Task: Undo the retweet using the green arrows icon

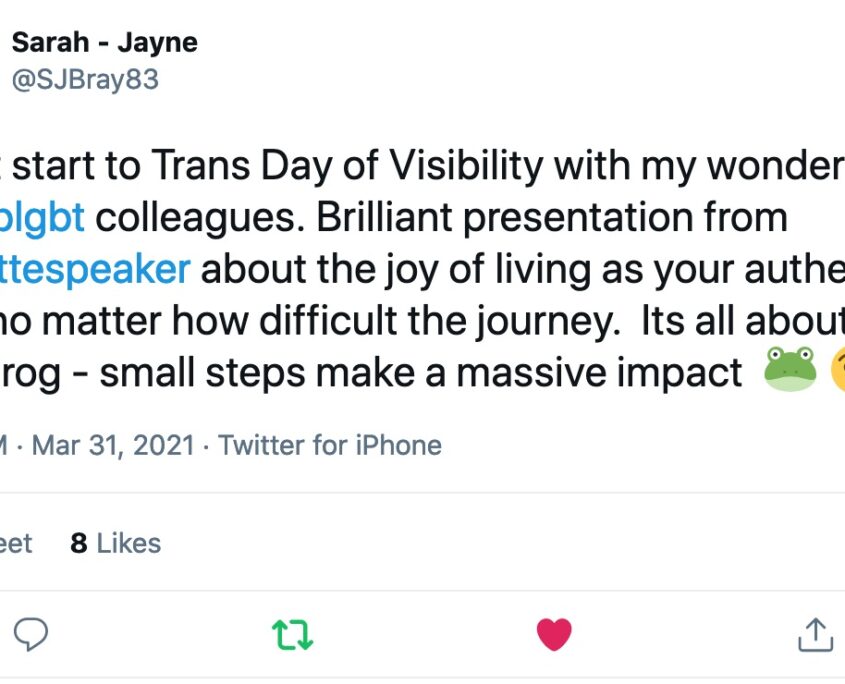Action: click(x=293, y=635)
